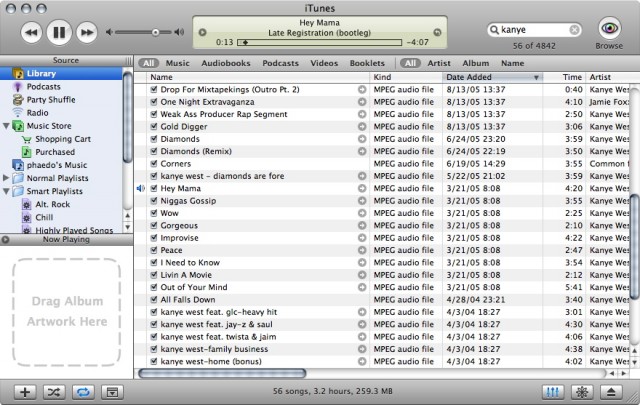Turn on the visualizer
Viewport: 640px width, 405px height.
pyautogui.click(x=583, y=391)
